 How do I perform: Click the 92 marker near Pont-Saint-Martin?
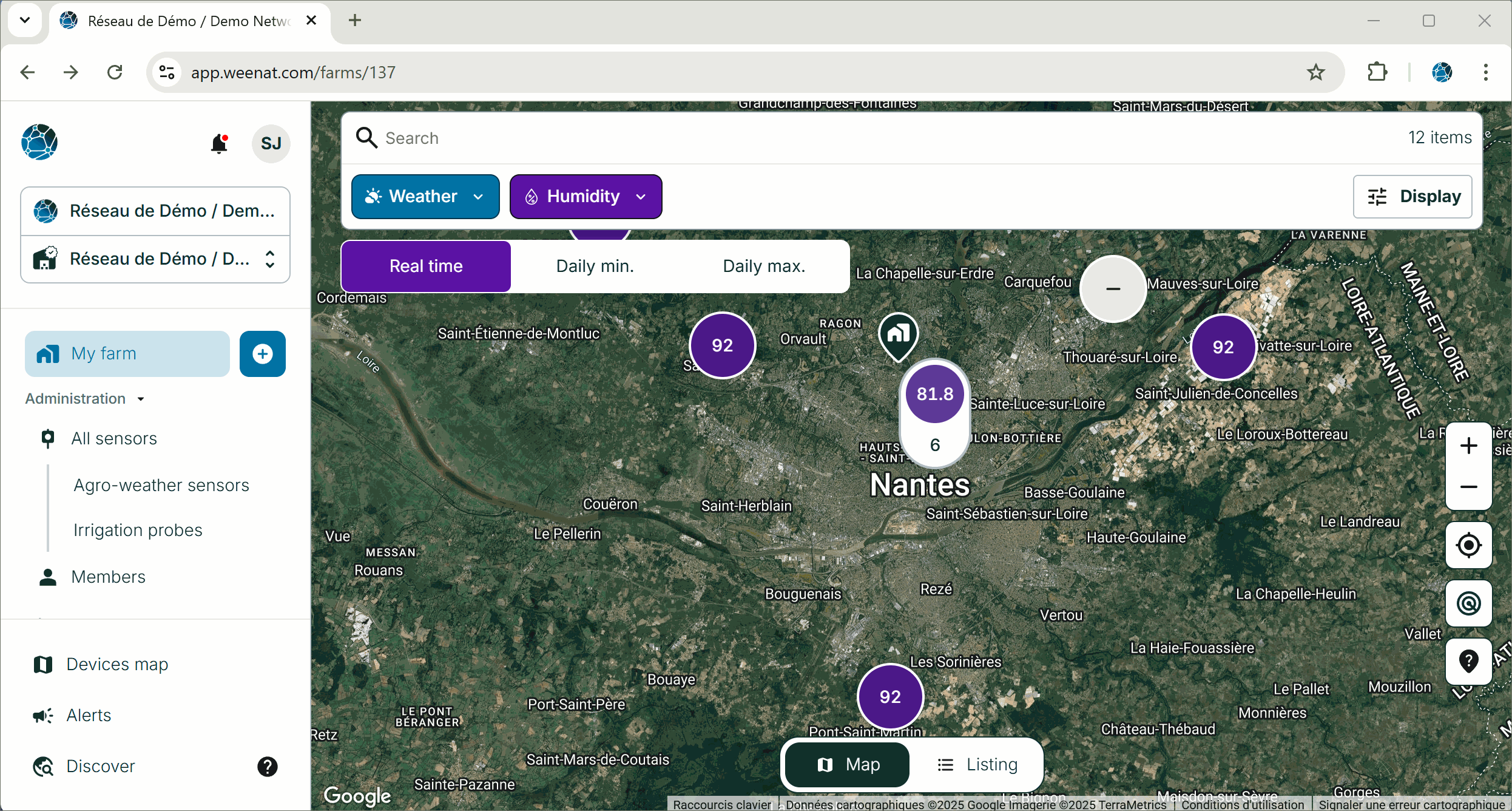click(x=890, y=697)
